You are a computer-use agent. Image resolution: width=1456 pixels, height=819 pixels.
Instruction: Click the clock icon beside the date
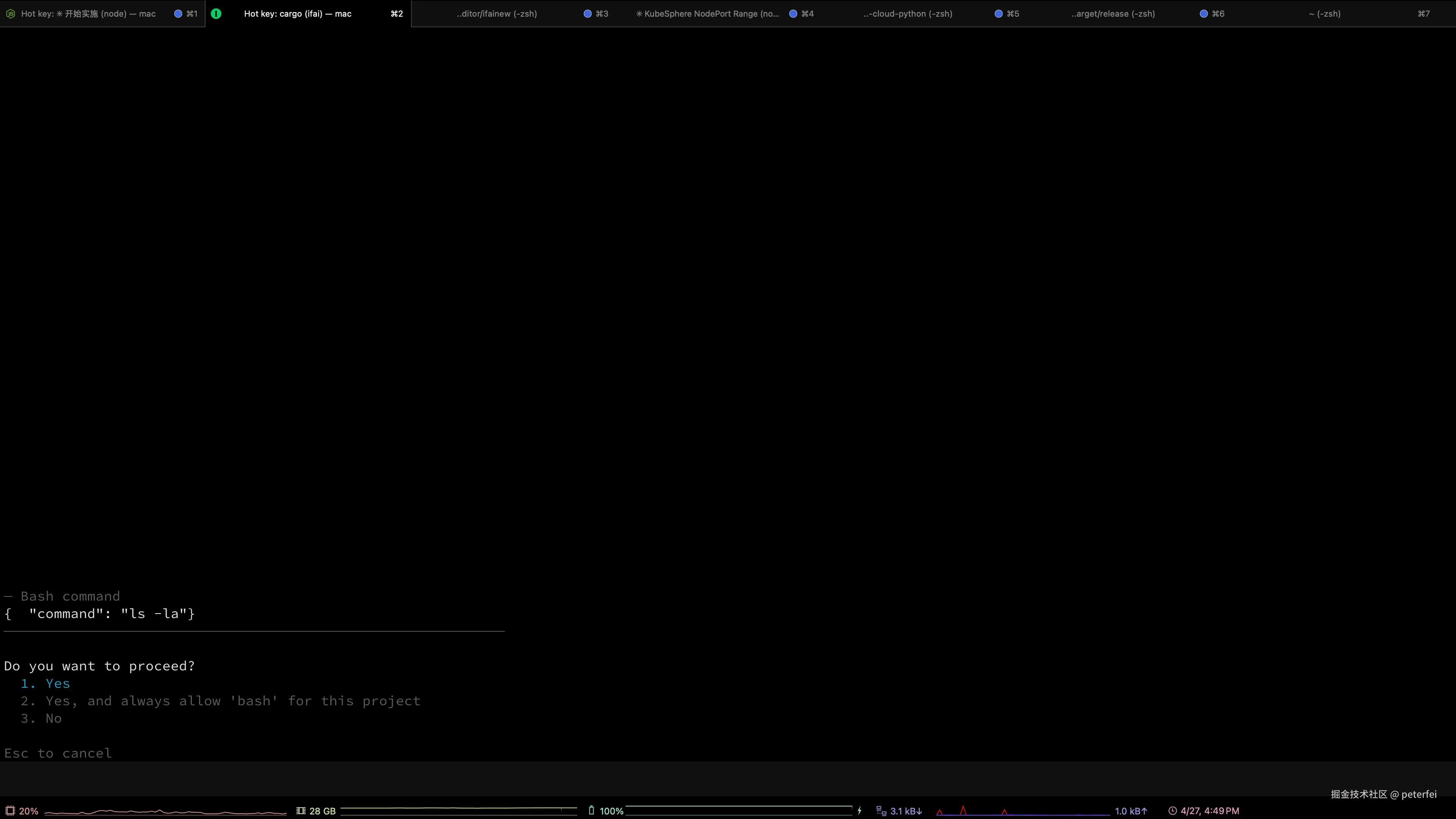click(x=1172, y=811)
